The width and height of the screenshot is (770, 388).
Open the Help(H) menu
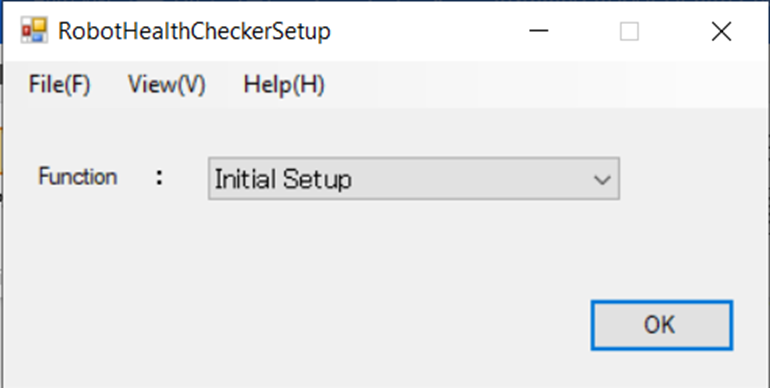(x=284, y=84)
